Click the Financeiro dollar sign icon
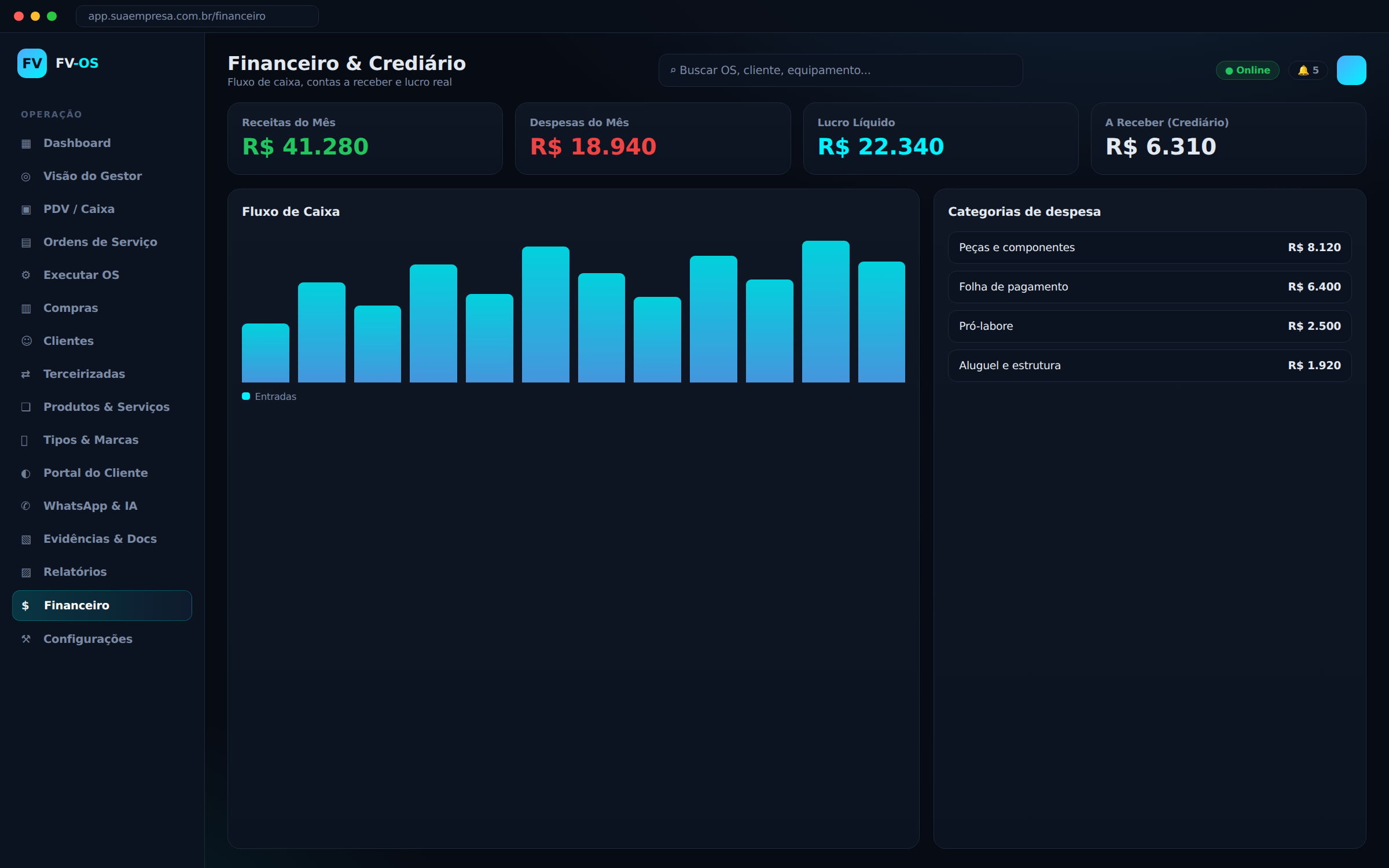This screenshot has height=868, width=1389. click(25, 605)
